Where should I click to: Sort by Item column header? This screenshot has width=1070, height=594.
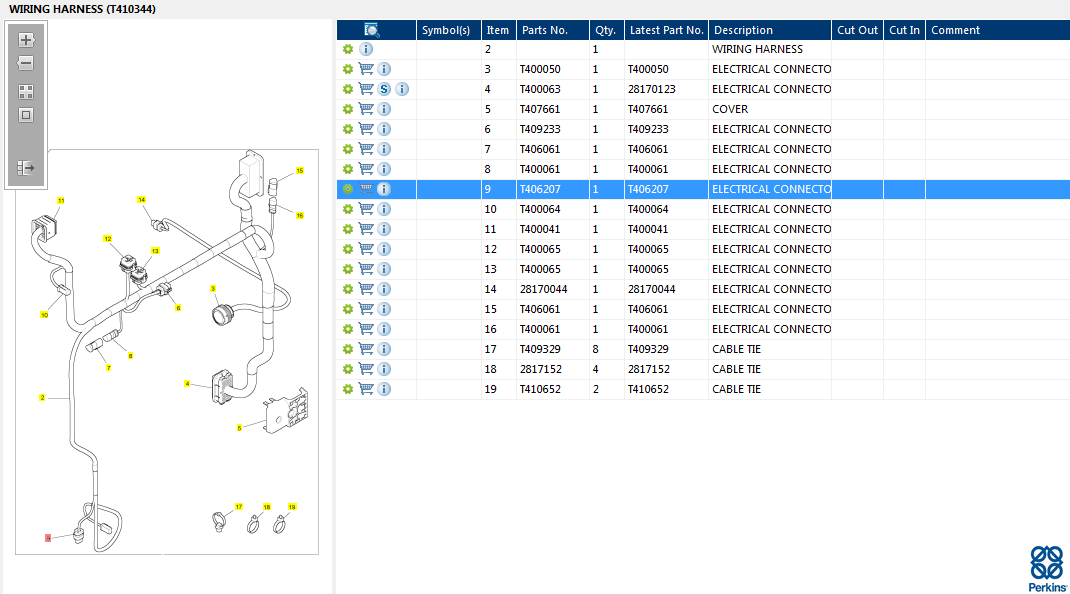click(x=498, y=30)
